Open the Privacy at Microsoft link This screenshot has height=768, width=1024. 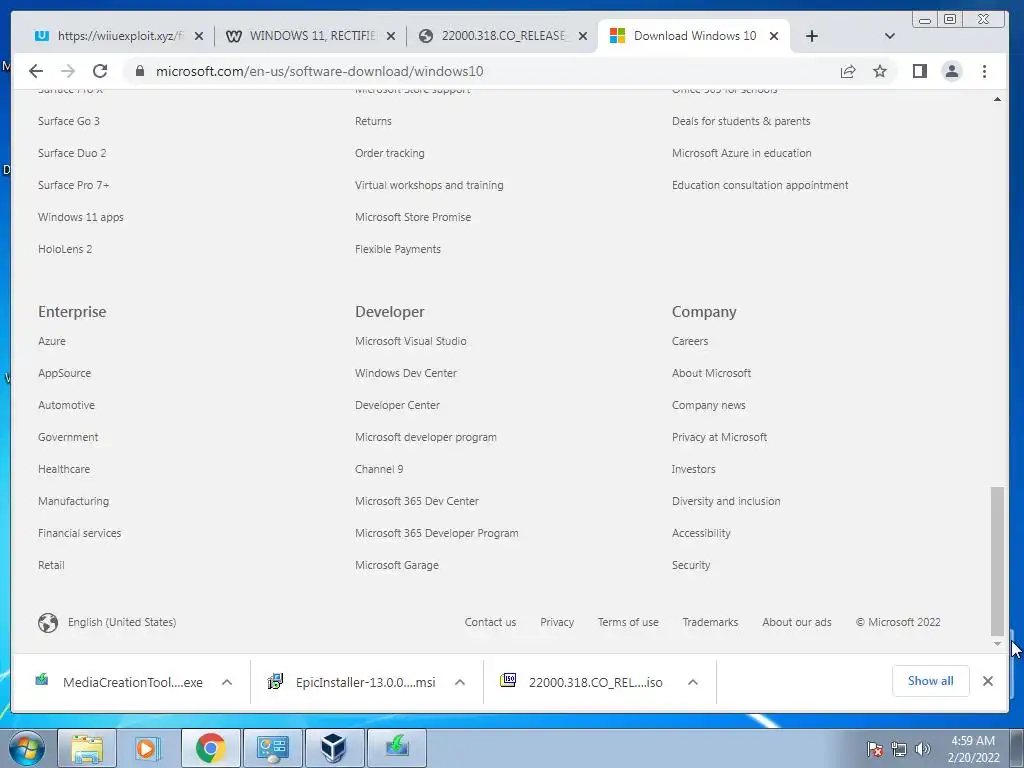719,437
